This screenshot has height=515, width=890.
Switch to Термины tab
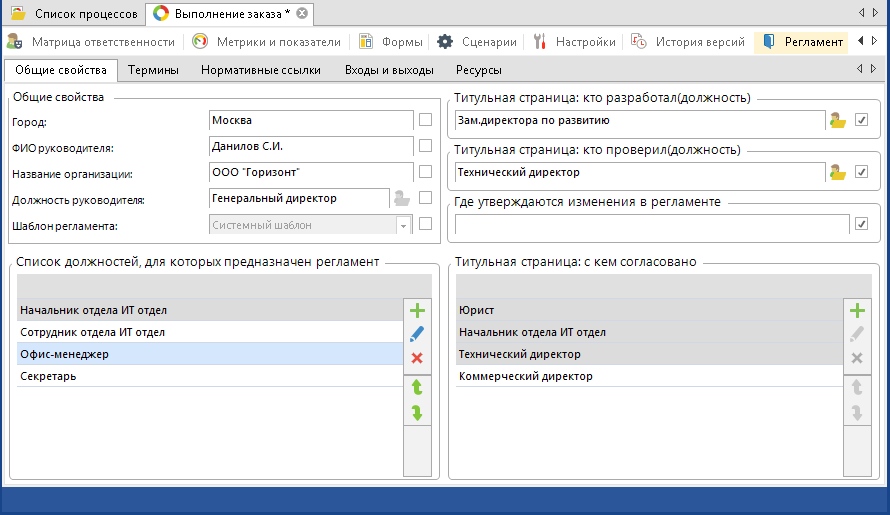153,71
